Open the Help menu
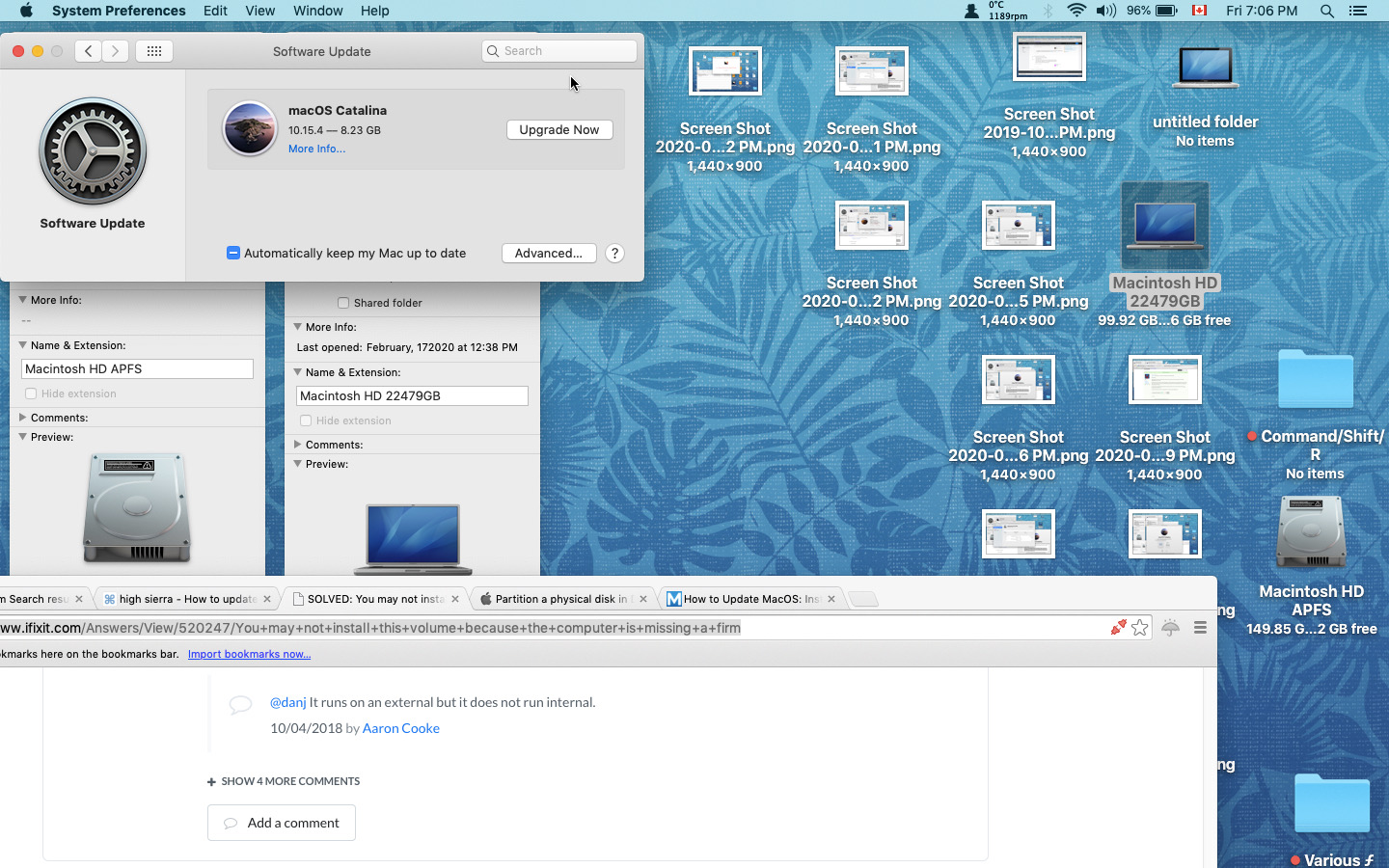Viewport: 1389px width, 868px height. tap(375, 11)
